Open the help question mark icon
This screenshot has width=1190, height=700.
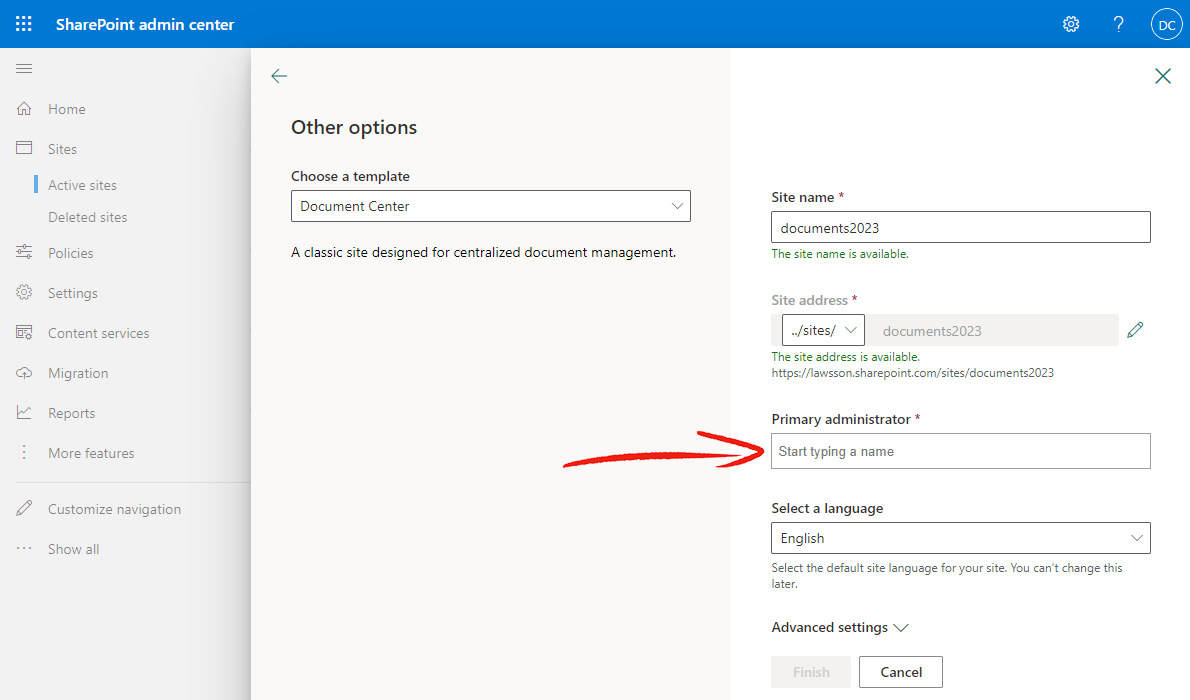(x=1119, y=24)
